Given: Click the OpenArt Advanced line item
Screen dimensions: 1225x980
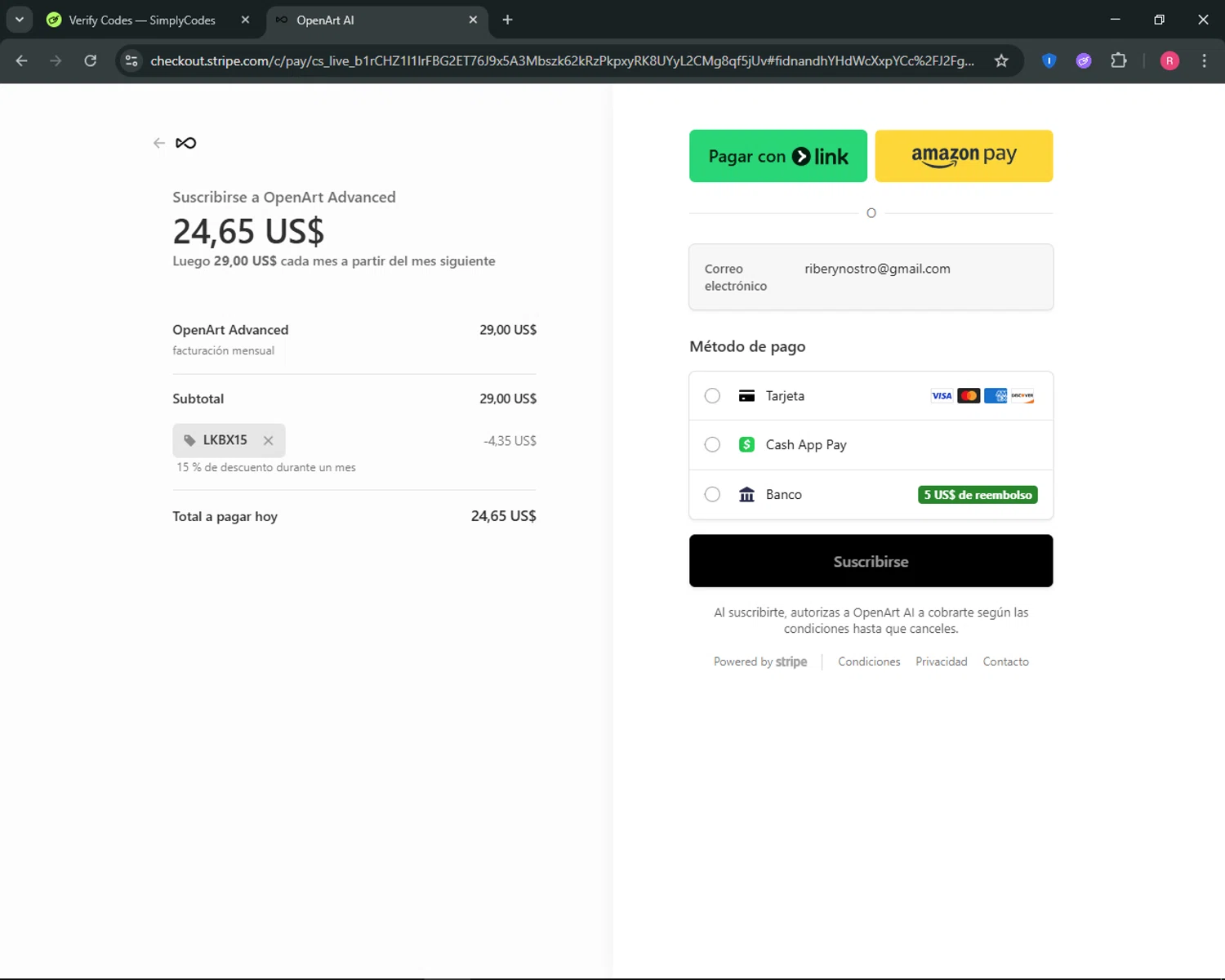Looking at the screenshot, I should coord(230,330).
